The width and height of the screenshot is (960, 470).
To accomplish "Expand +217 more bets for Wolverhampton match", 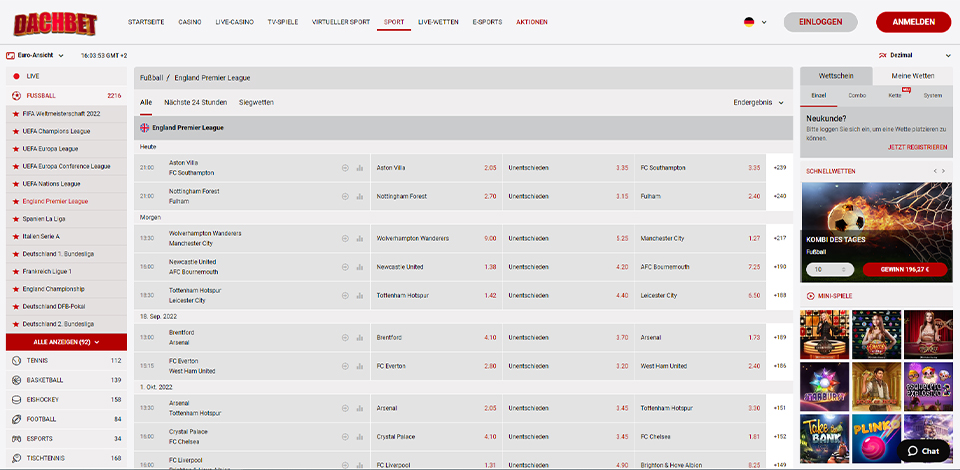I will [x=779, y=239].
